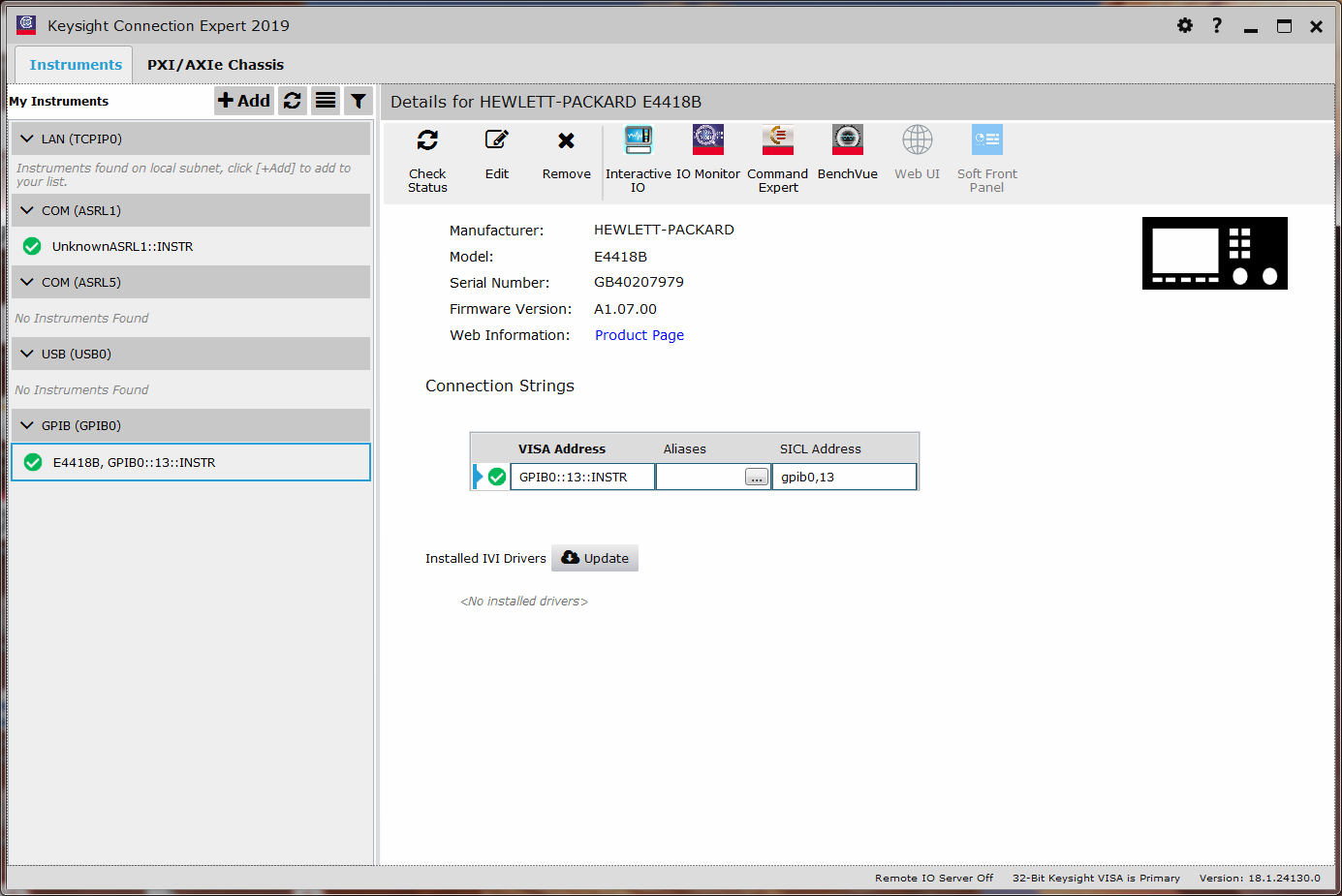The height and width of the screenshot is (896, 1342).
Task: Click the Check Status refresh icon
Action: [x=427, y=141]
